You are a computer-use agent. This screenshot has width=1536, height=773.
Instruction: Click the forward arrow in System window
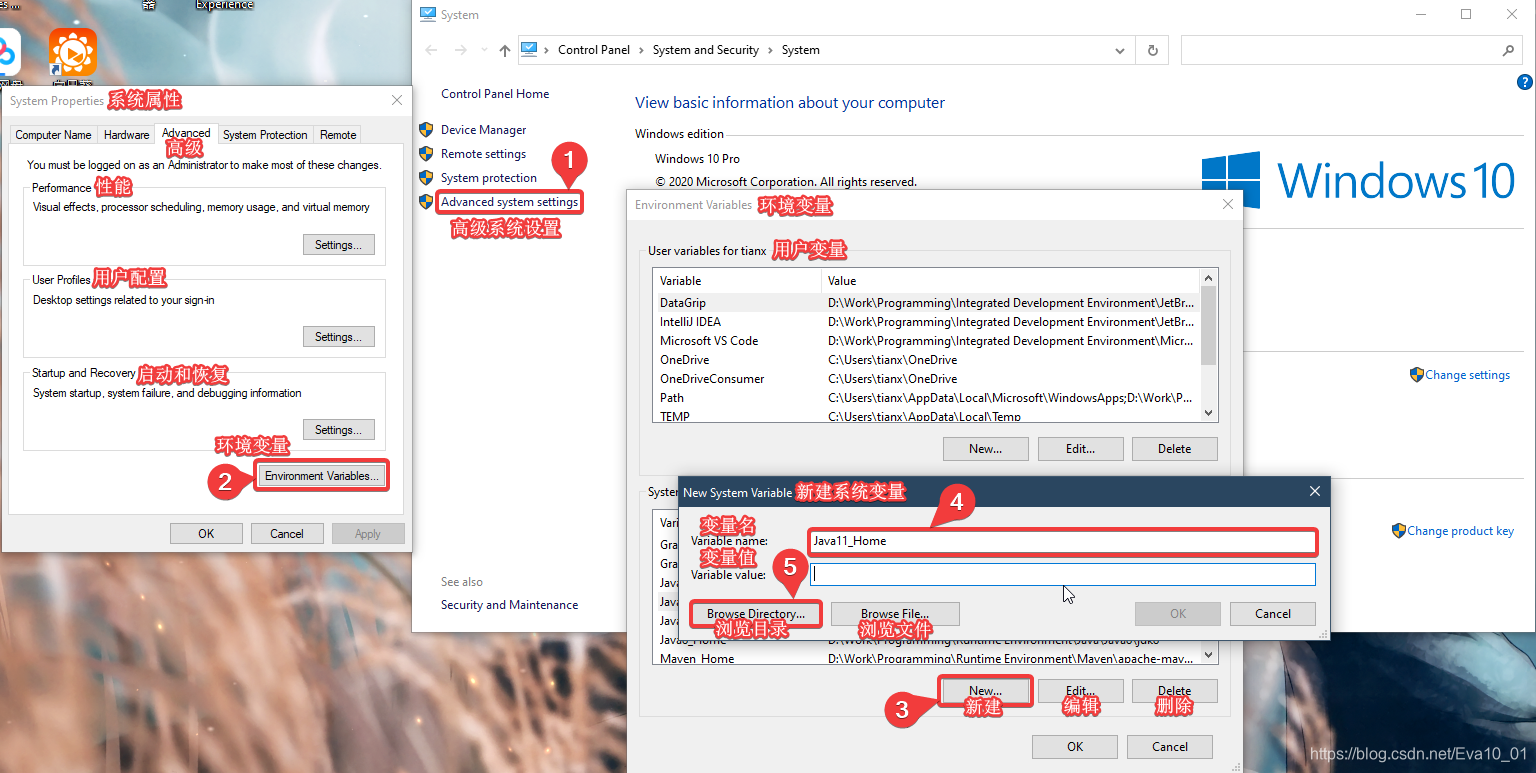[460, 50]
